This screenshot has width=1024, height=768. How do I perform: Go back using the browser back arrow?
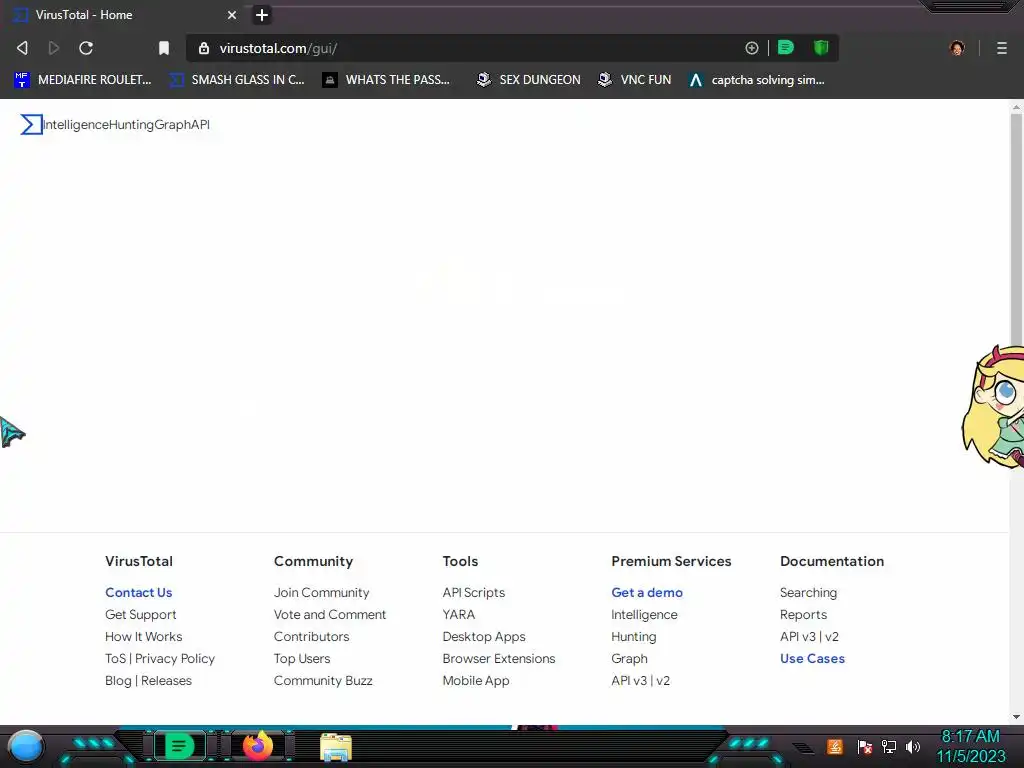[22, 48]
